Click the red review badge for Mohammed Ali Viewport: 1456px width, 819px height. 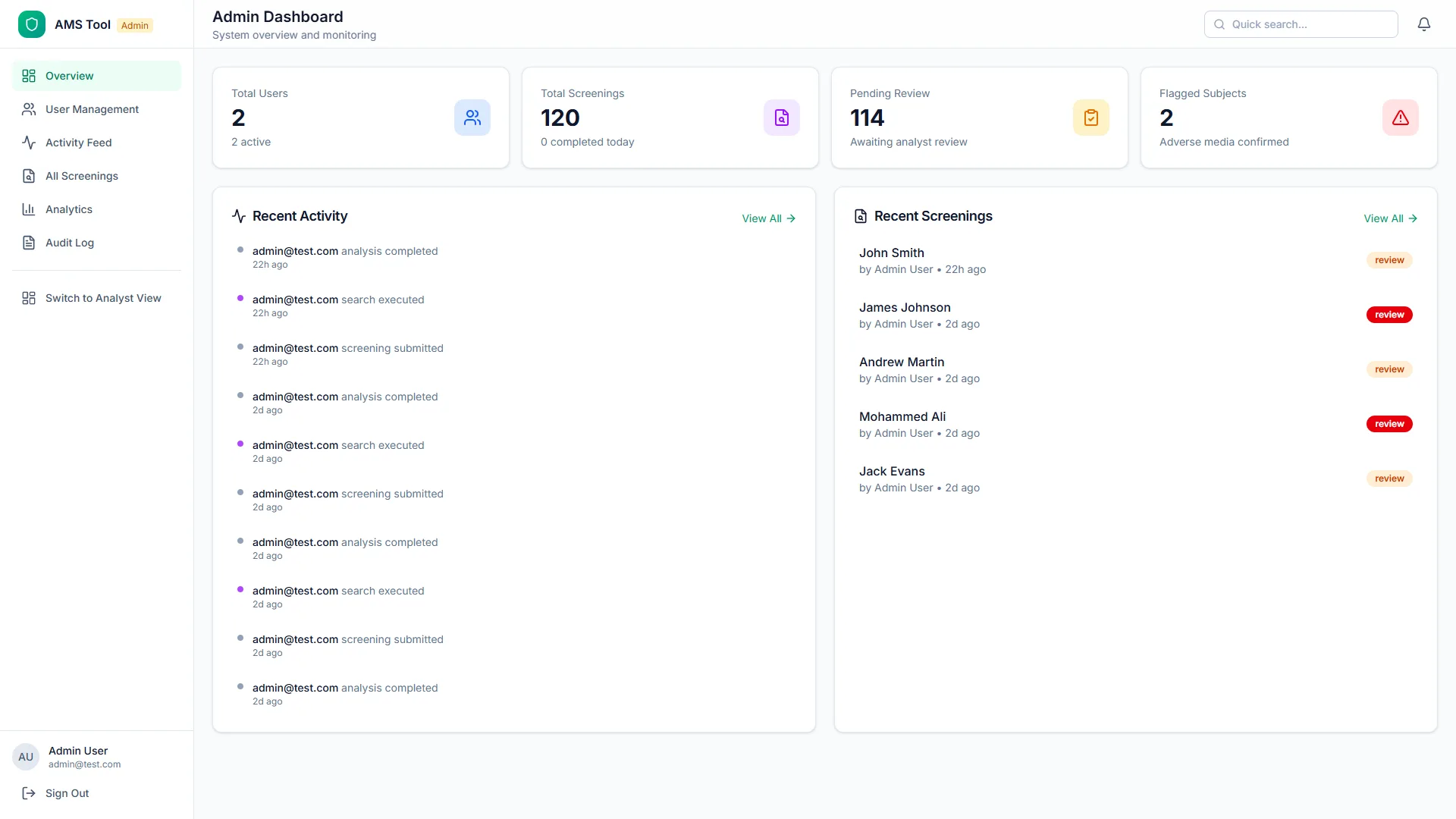[1389, 424]
